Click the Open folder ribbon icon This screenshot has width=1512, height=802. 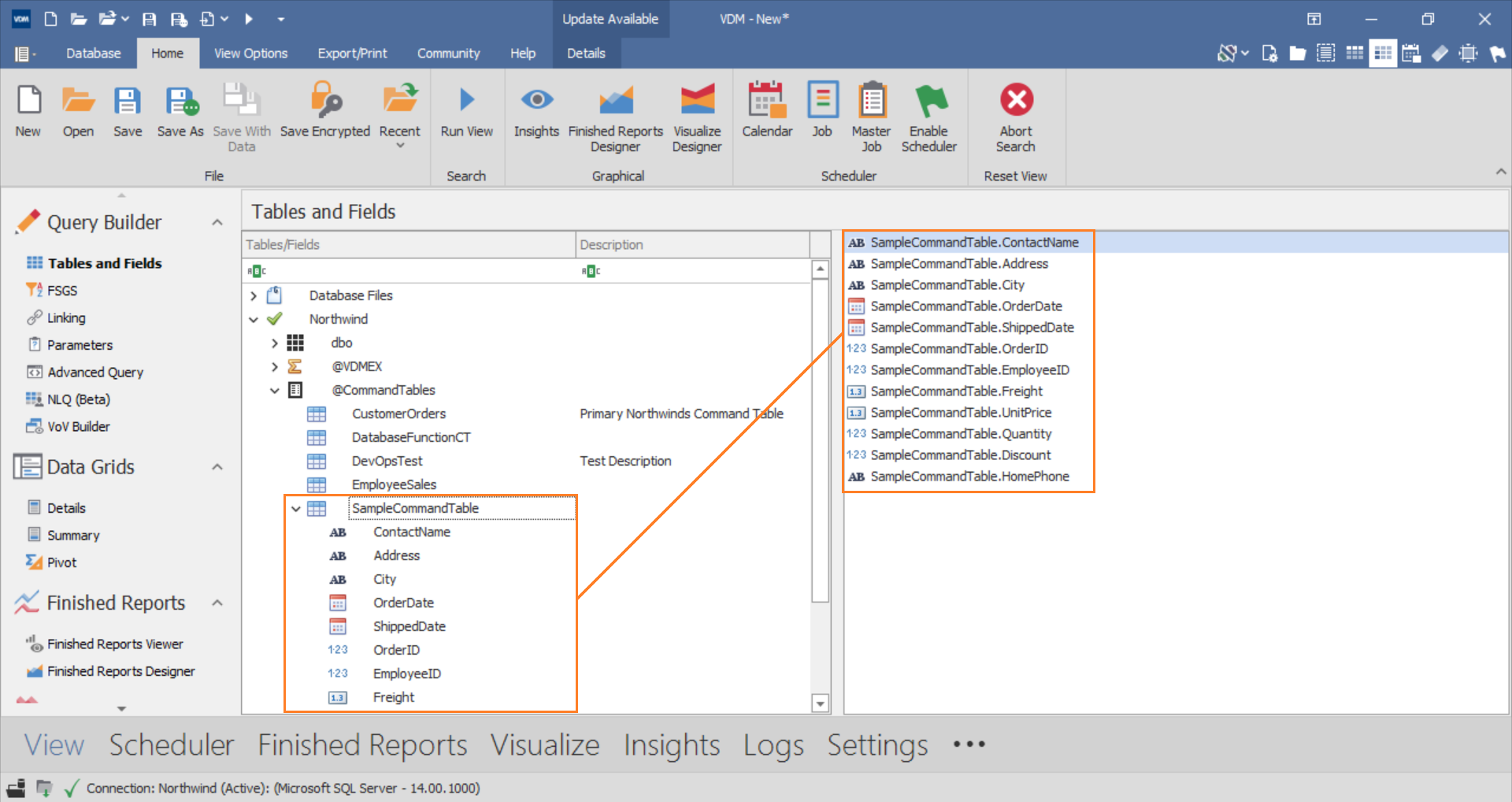click(x=78, y=101)
